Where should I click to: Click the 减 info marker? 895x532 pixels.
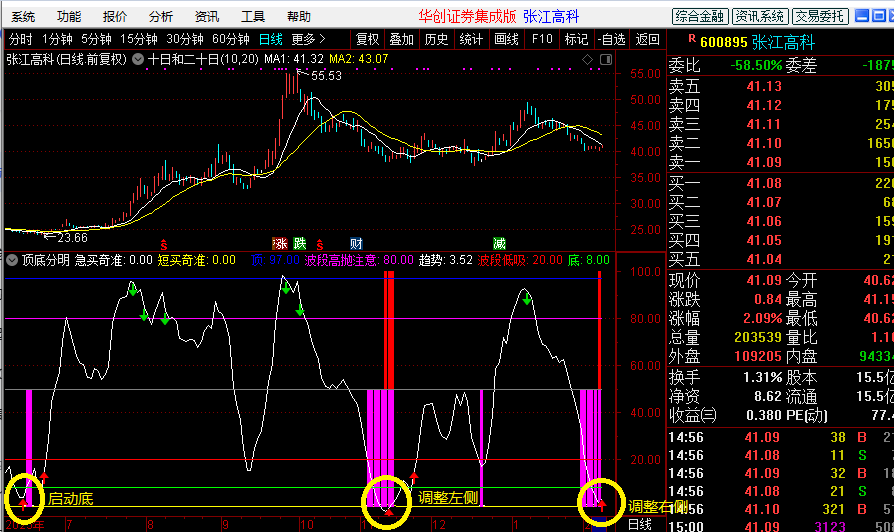click(499, 244)
